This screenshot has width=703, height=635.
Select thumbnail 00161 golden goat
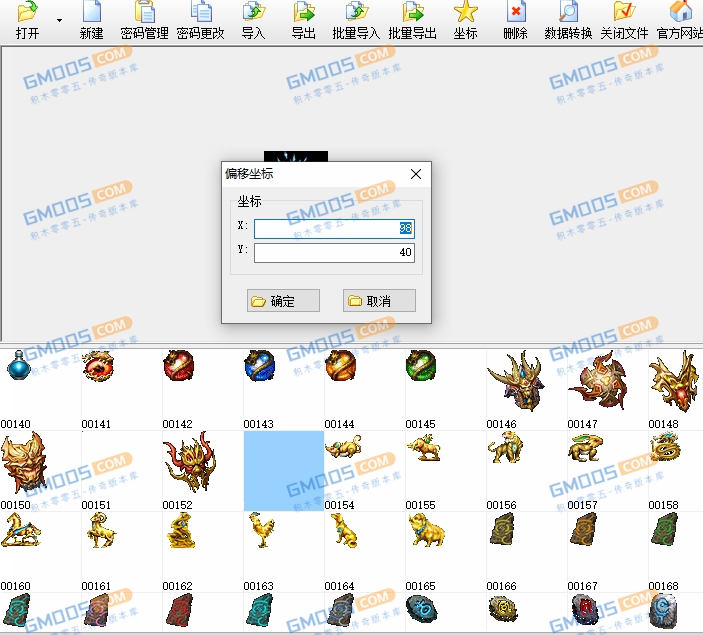pos(122,552)
